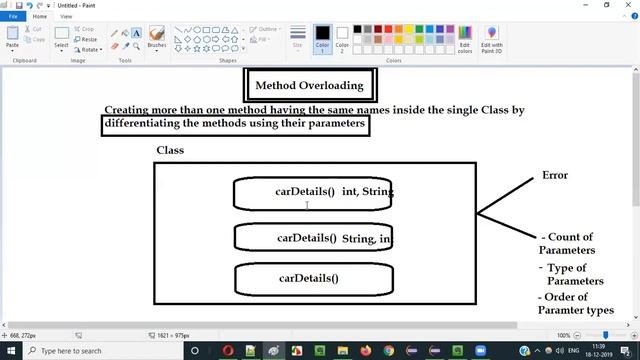This screenshot has height=360, width=640.
Task: Open the Paste dropdown arrow
Action: (12, 51)
